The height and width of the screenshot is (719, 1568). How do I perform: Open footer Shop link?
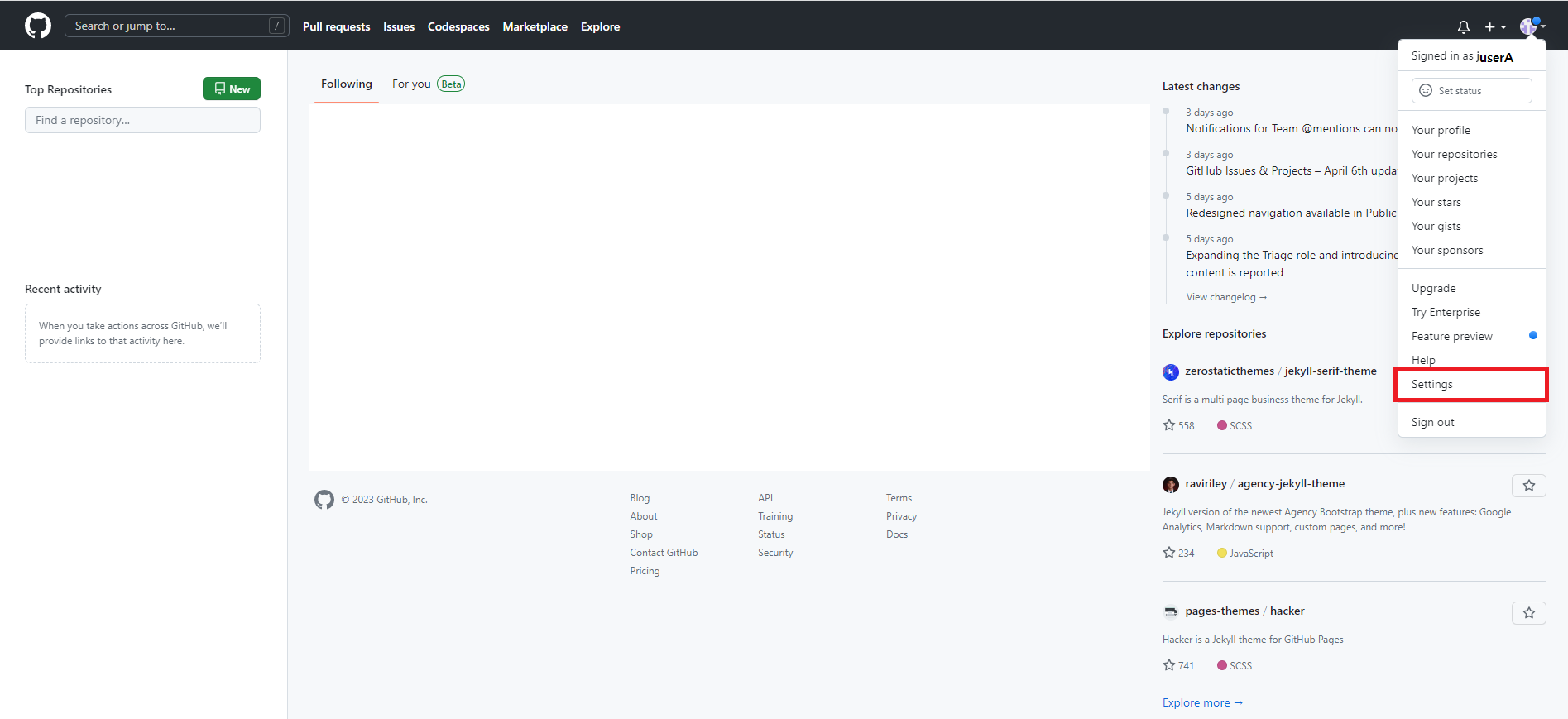(641, 534)
